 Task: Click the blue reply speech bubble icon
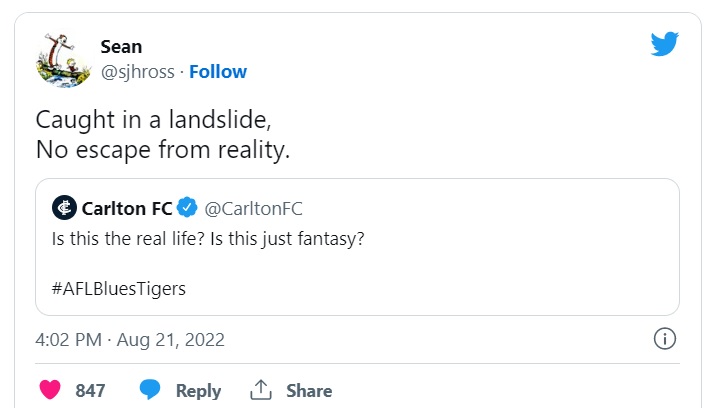point(150,390)
